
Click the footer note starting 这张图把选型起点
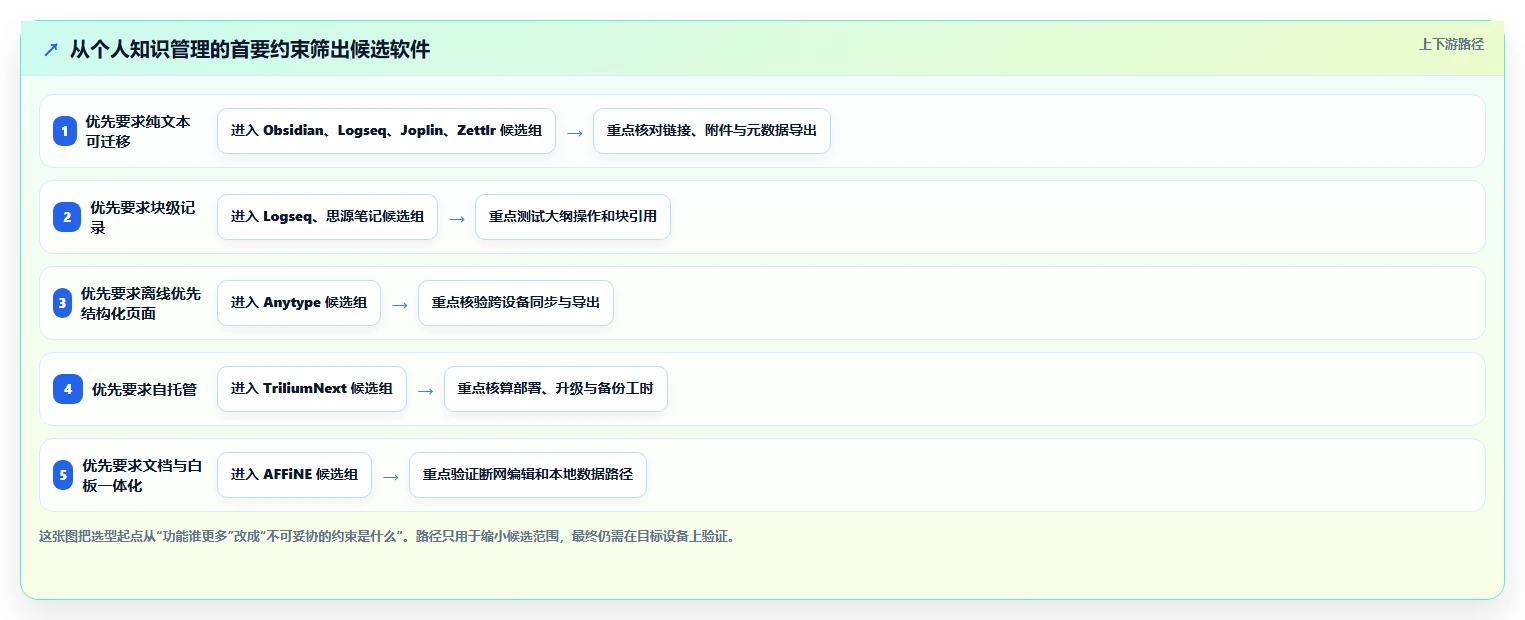point(388,536)
